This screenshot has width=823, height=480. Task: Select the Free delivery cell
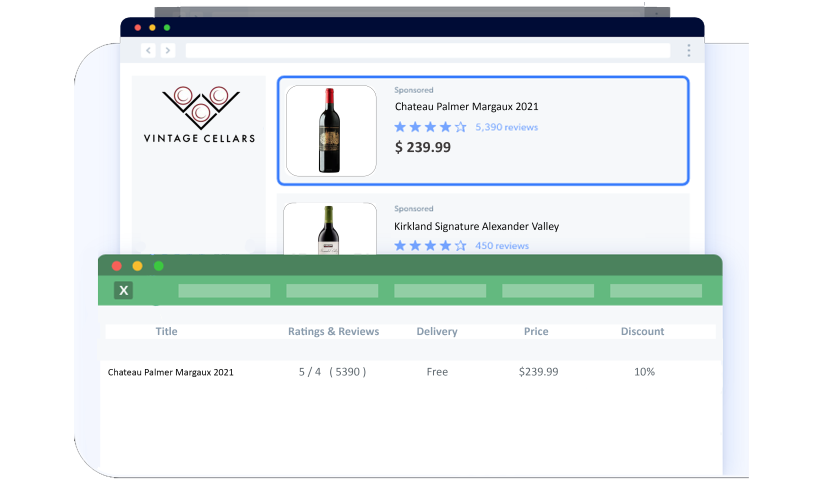(x=437, y=372)
